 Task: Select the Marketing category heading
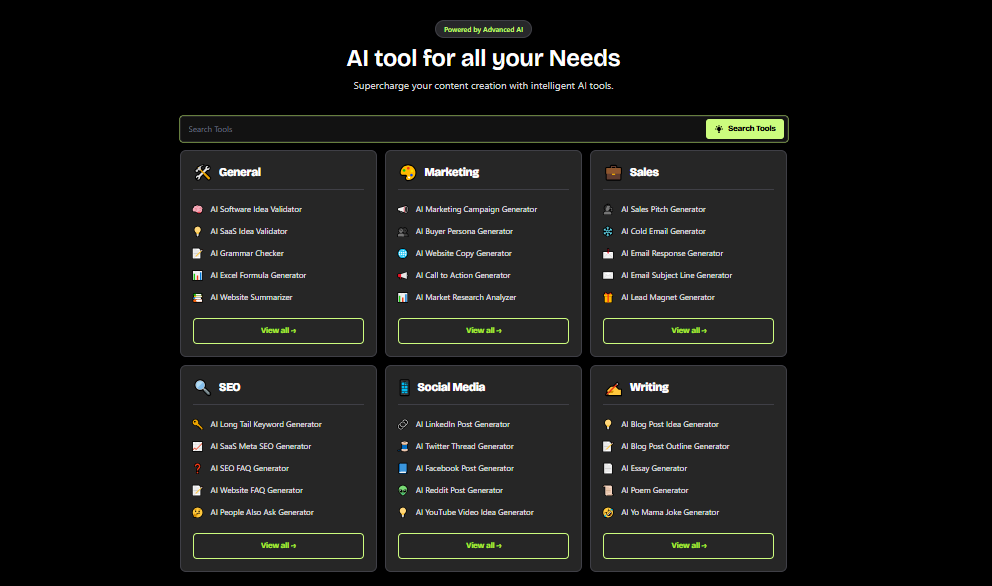click(452, 172)
